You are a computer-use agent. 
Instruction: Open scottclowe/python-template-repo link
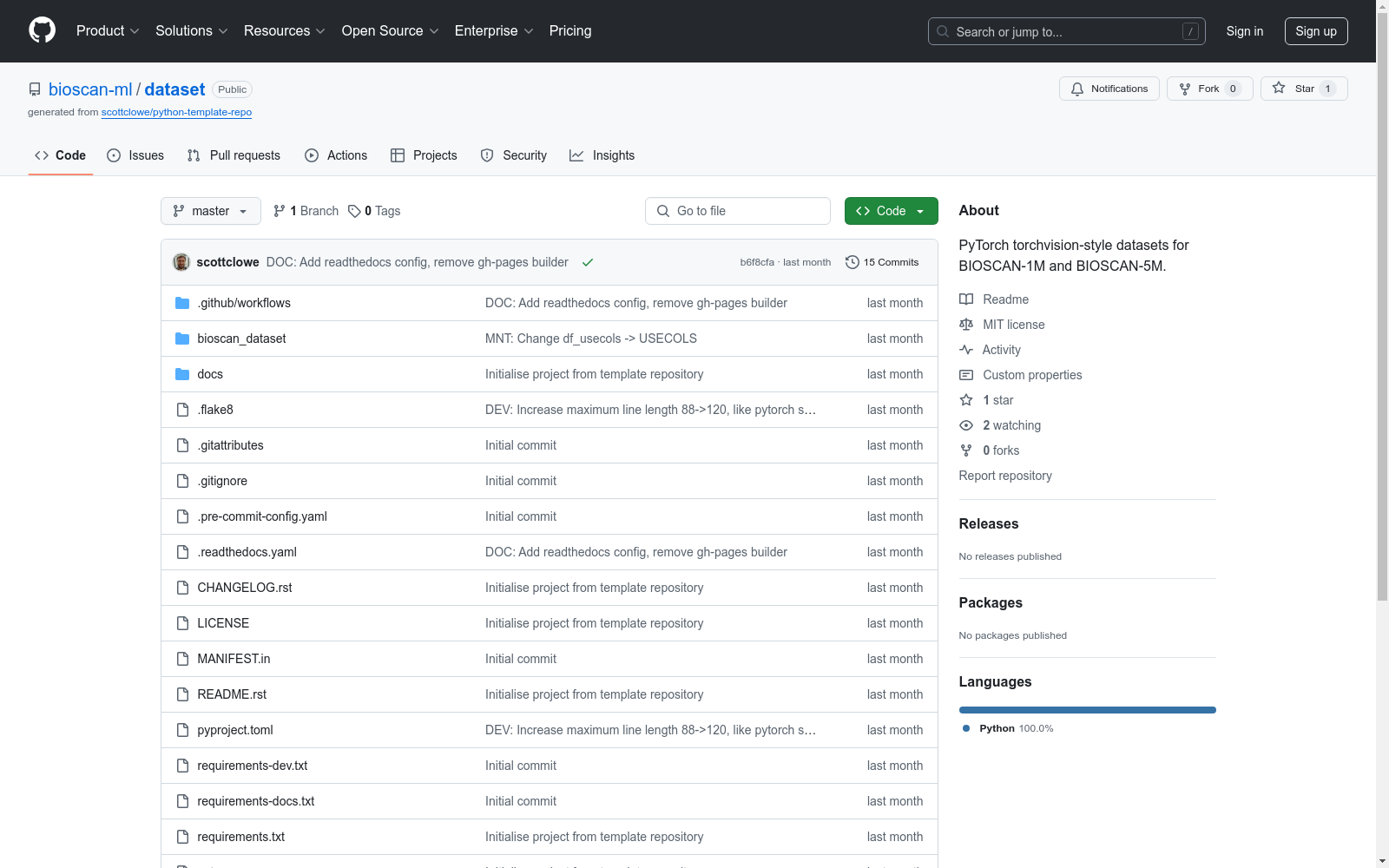pos(176,112)
